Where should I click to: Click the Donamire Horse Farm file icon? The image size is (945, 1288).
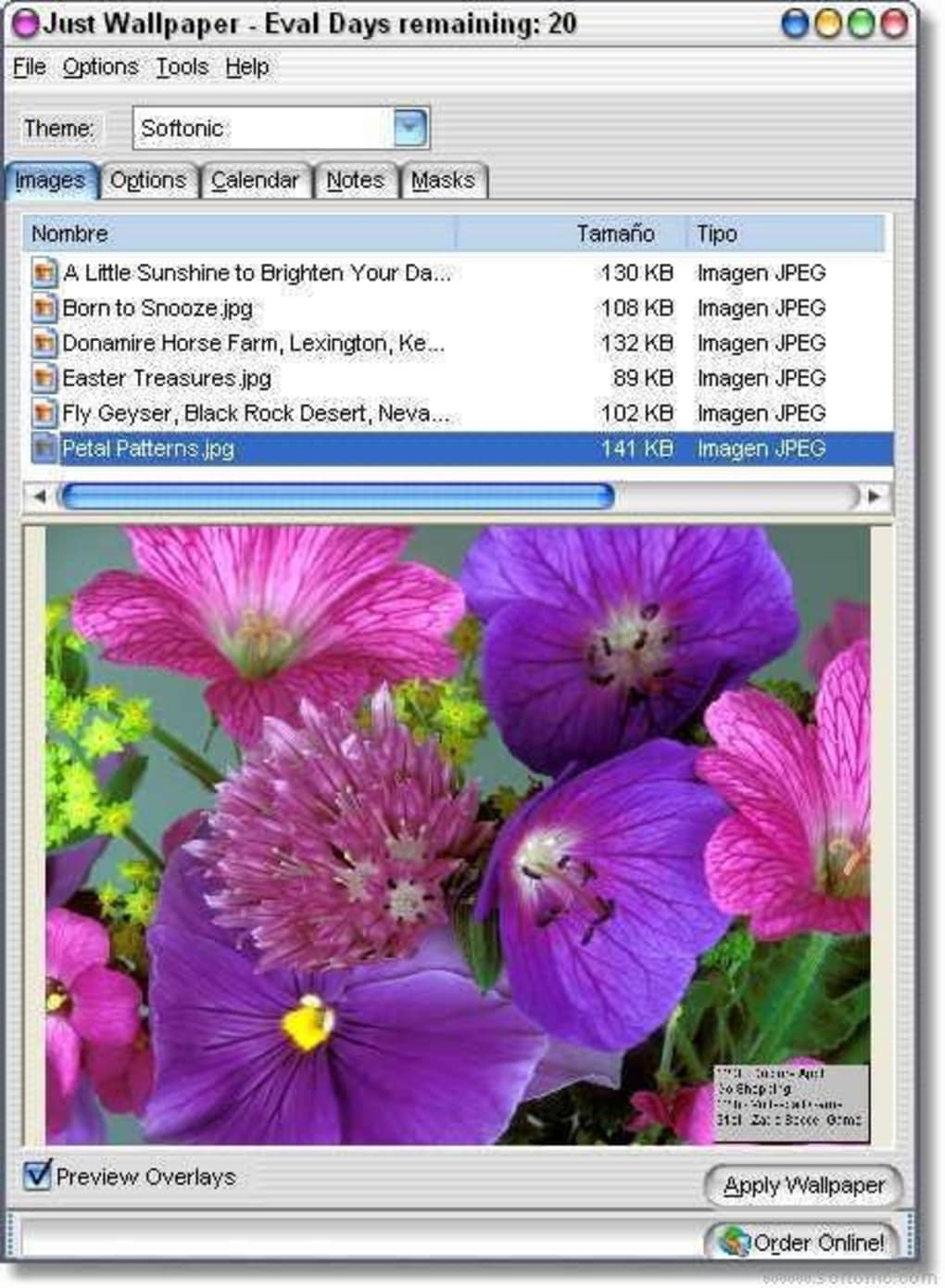click(x=44, y=343)
